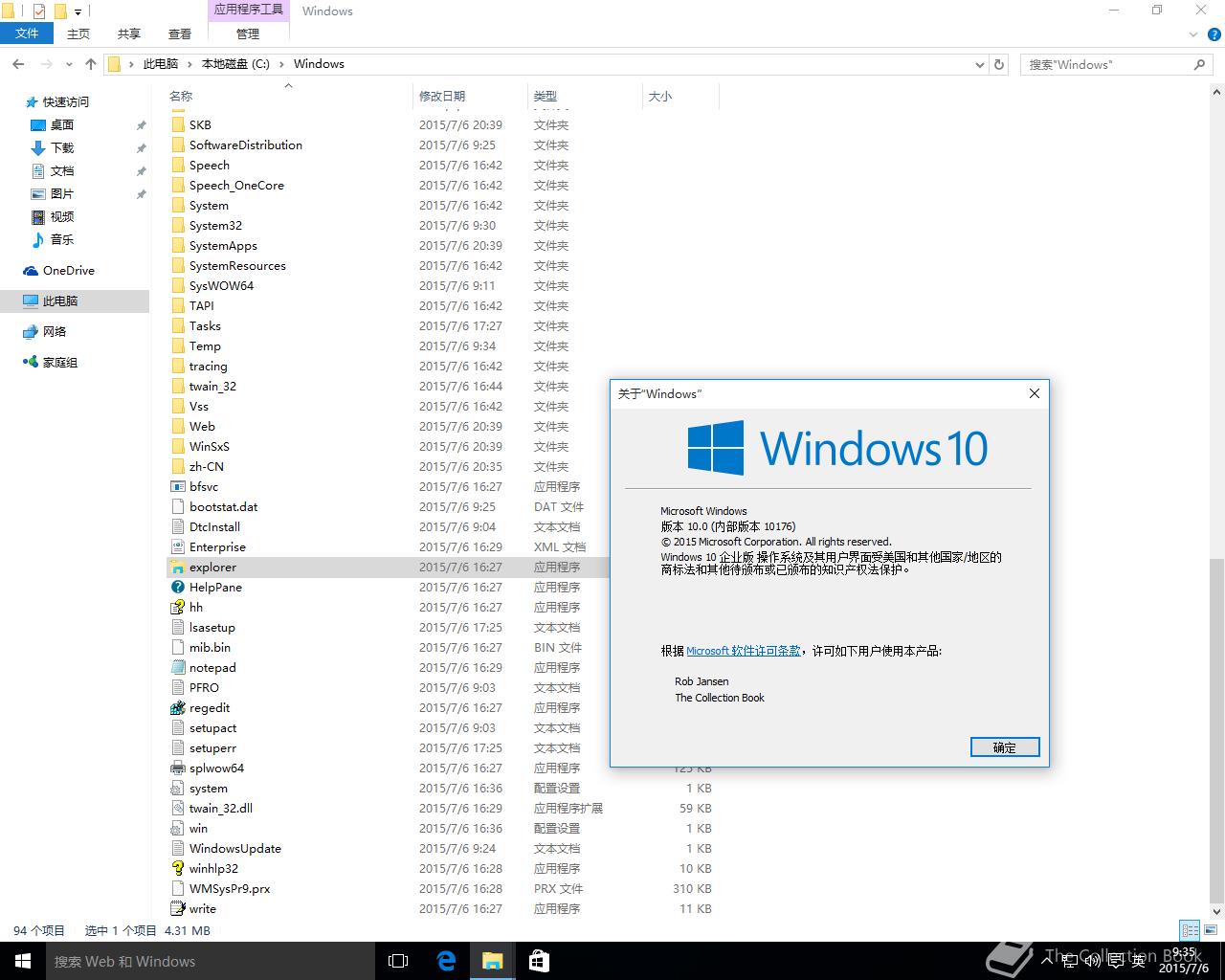Sort by the 名称 column header

pyautogui.click(x=289, y=96)
